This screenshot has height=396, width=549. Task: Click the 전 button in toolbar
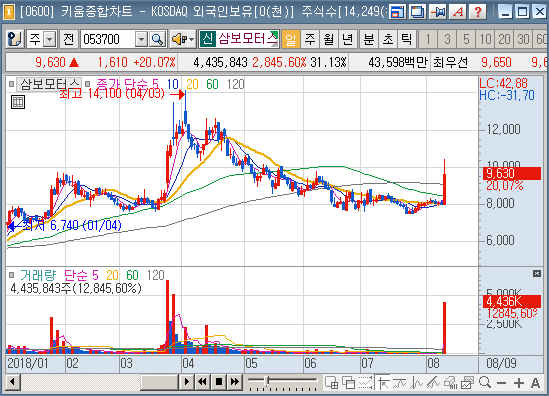coord(69,39)
